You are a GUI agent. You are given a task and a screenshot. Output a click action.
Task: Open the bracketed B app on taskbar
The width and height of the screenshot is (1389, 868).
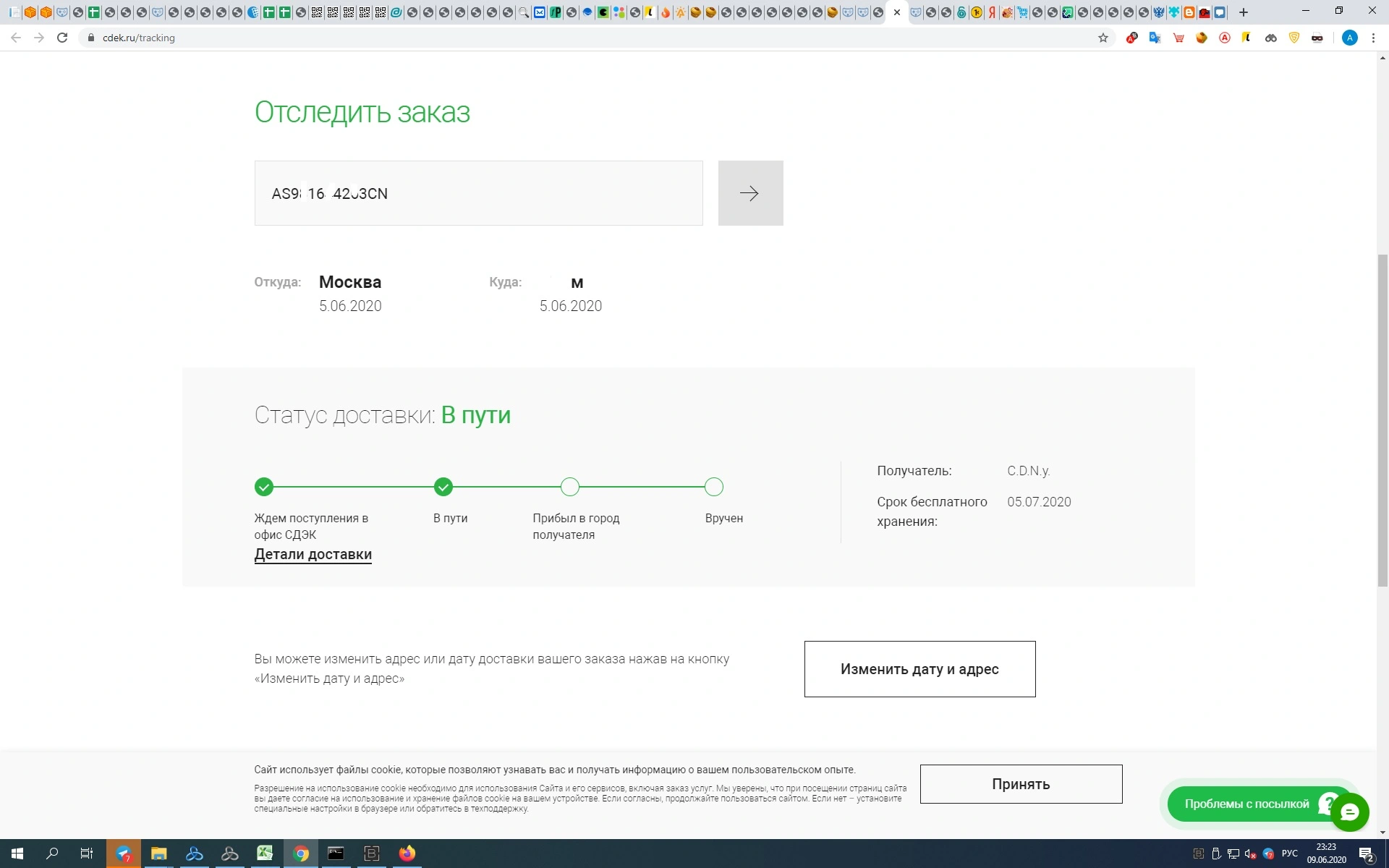coord(371,854)
